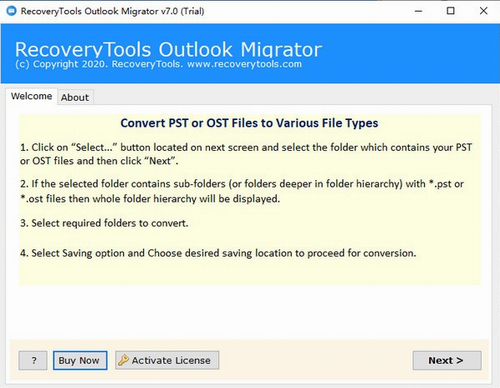Click the Buy Now button
Image resolution: width=500 pixels, height=388 pixels.
click(80, 360)
